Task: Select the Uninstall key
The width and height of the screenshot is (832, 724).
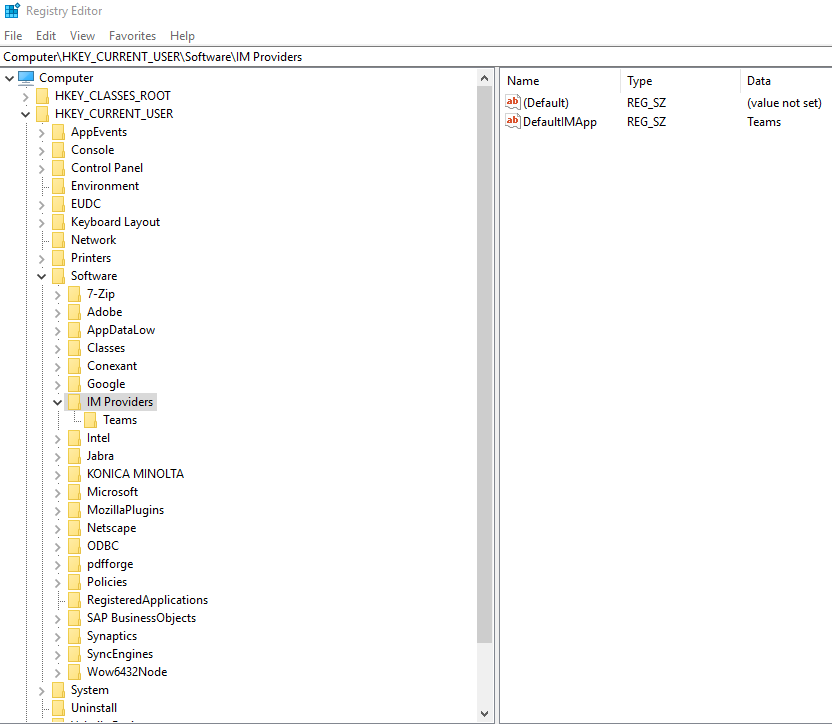Action: [x=94, y=708]
